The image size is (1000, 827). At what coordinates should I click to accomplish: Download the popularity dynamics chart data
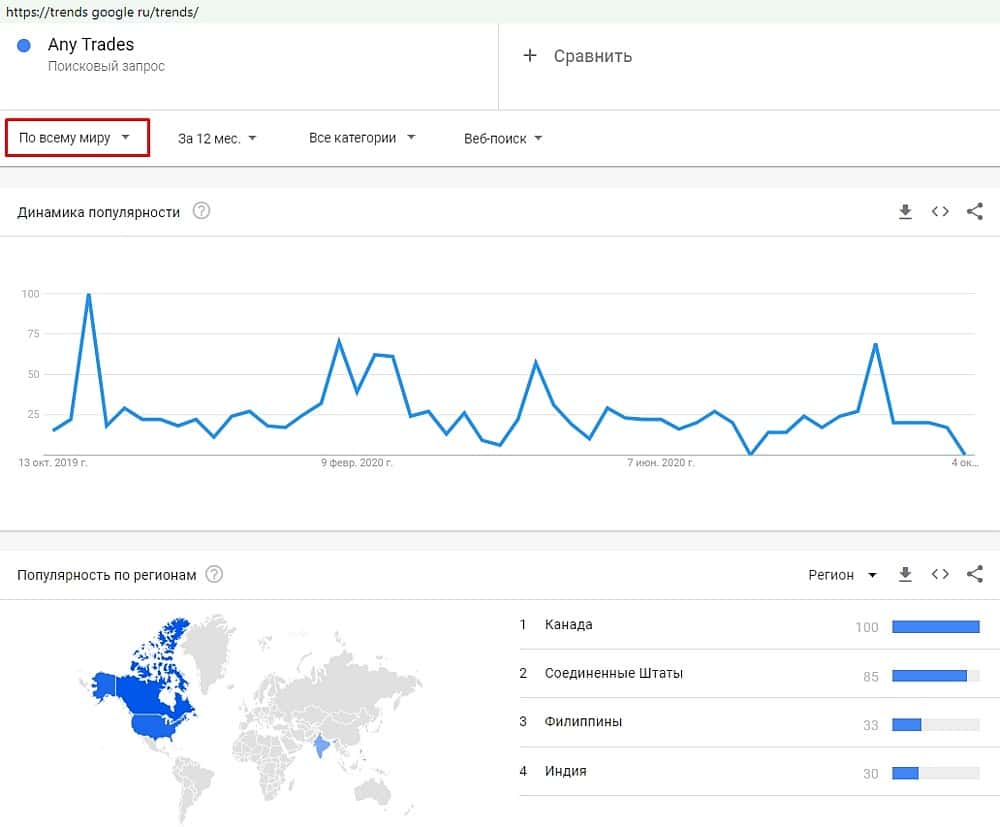[x=905, y=211]
